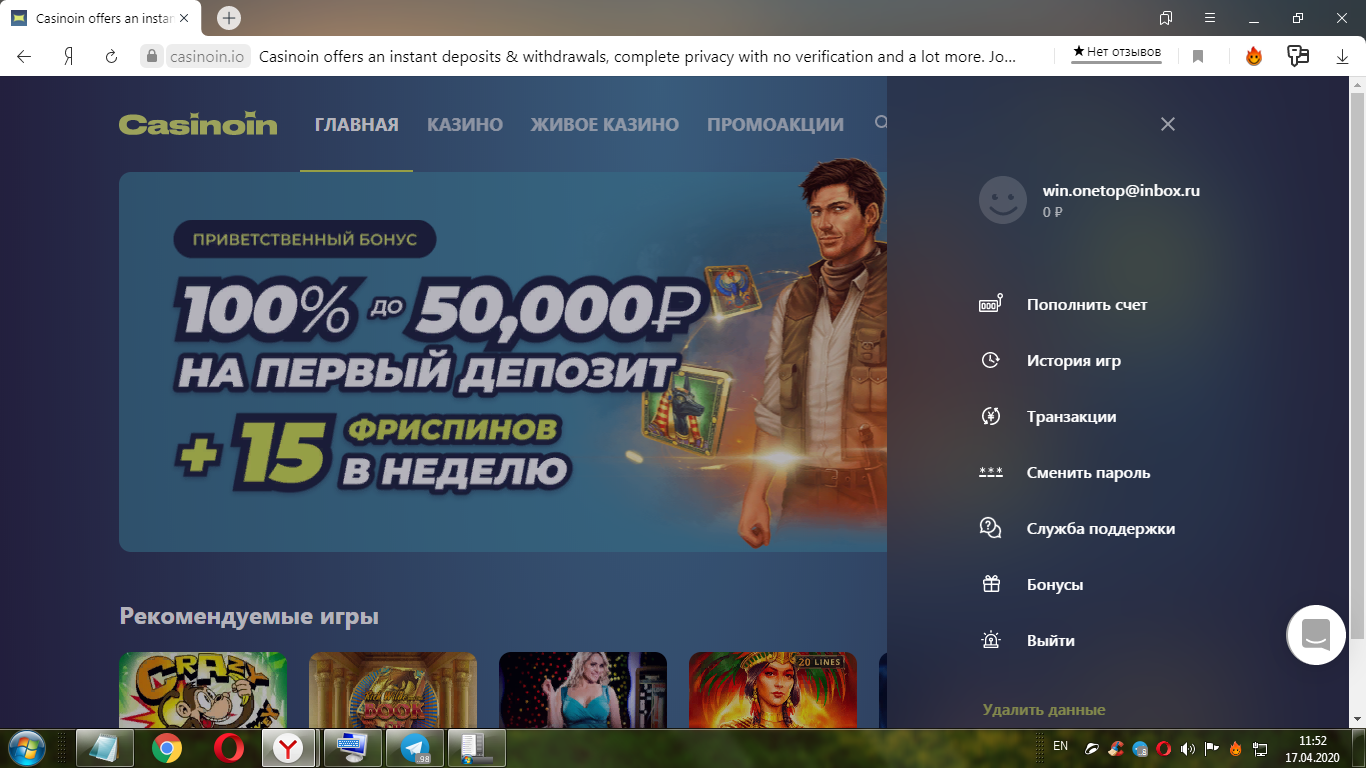Click the casinoin.io address field
The height and width of the screenshot is (768, 1366).
click(x=207, y=56)
